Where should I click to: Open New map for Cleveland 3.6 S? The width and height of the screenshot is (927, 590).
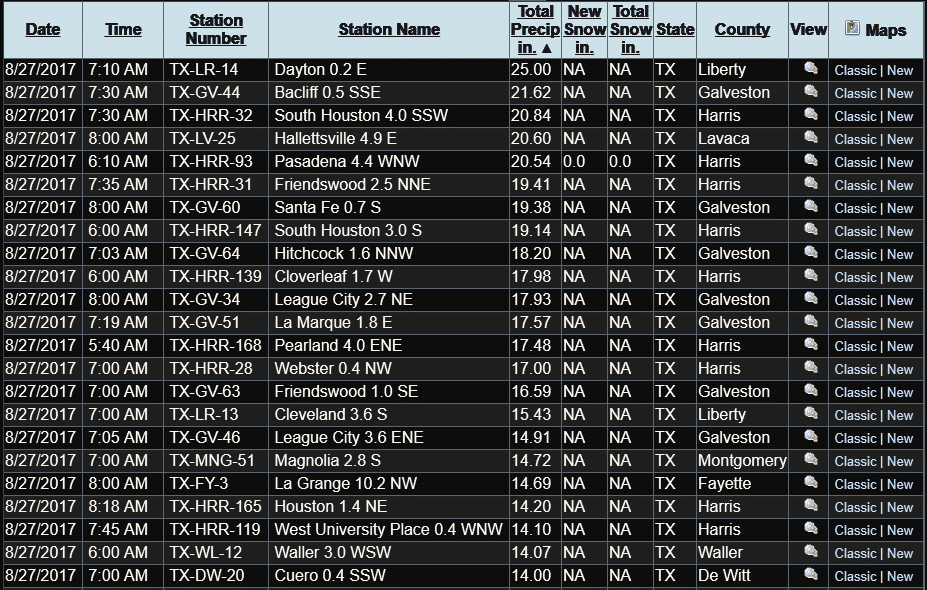point(900,416)
